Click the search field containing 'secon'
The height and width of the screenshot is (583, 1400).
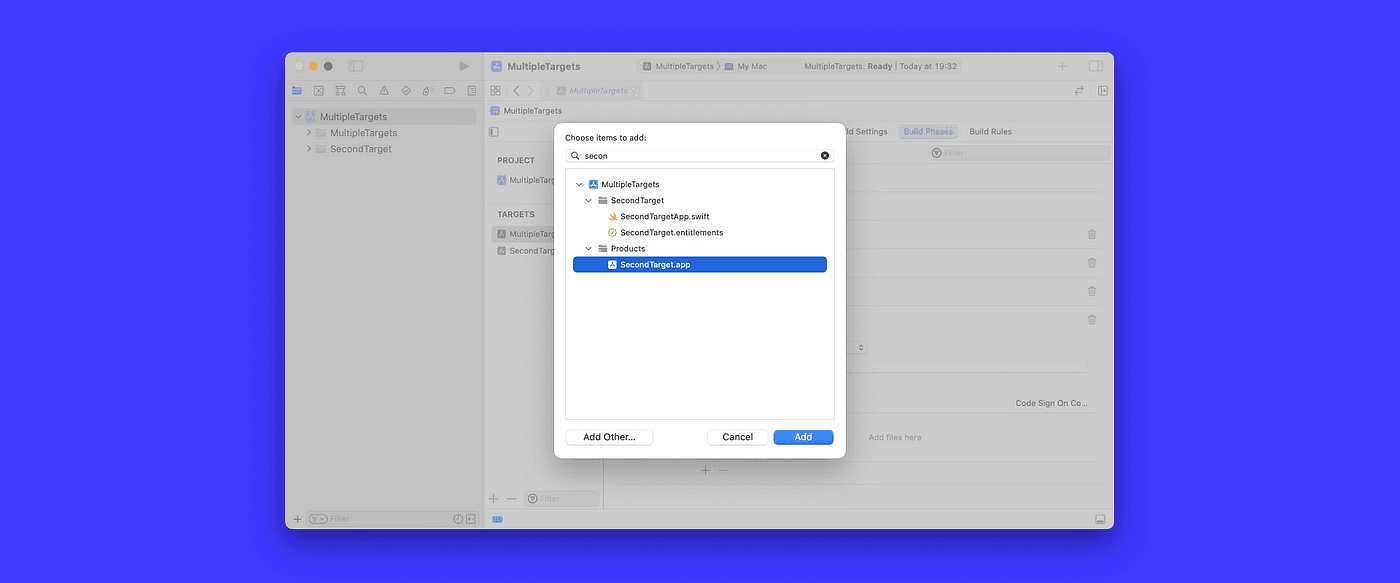(699, 156)
